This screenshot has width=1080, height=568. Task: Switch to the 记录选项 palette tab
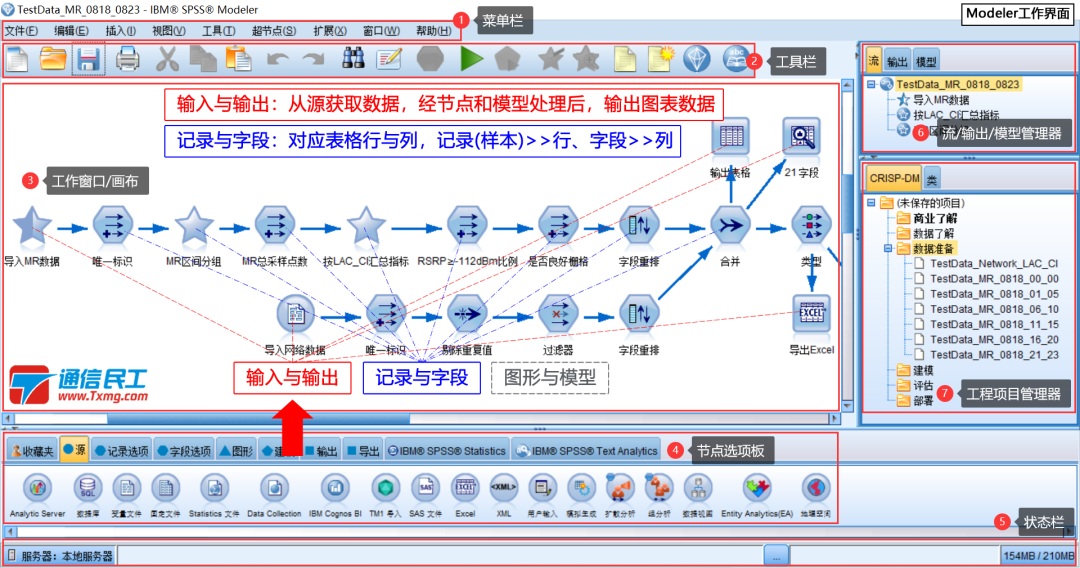pos(121,451)
